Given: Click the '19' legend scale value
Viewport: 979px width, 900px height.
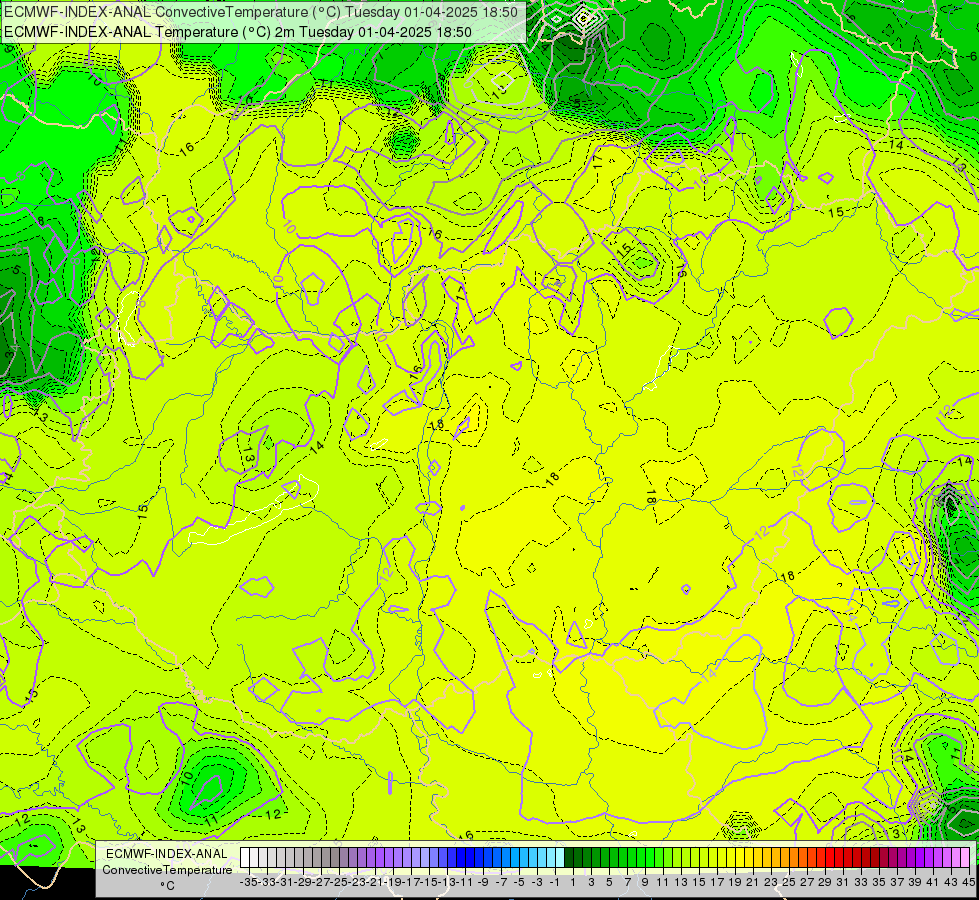Looking at the screenshot, I should pyautogui.click(x=735, y=882).
